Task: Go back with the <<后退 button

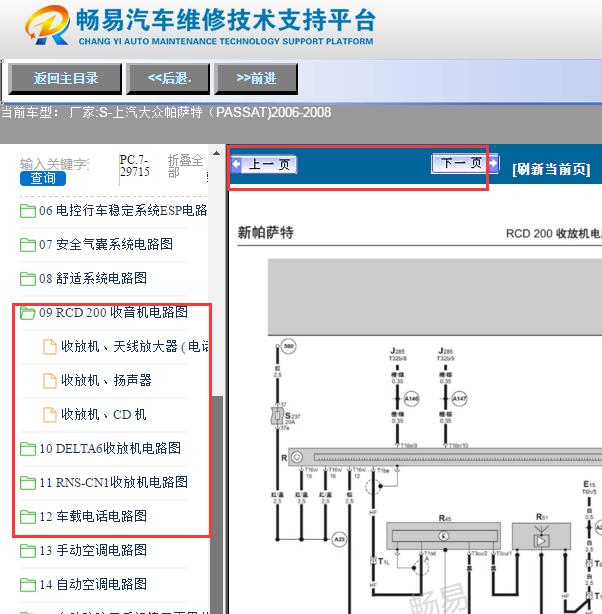Action: tap(168, 78)
